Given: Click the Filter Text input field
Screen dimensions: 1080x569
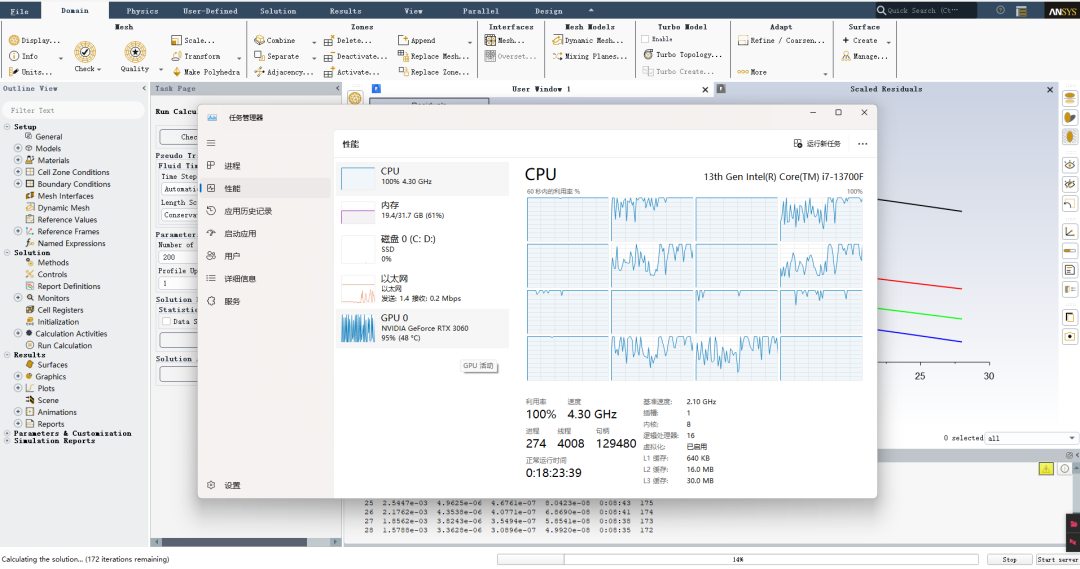Looking at the screenshot, I should coord(73,110).
